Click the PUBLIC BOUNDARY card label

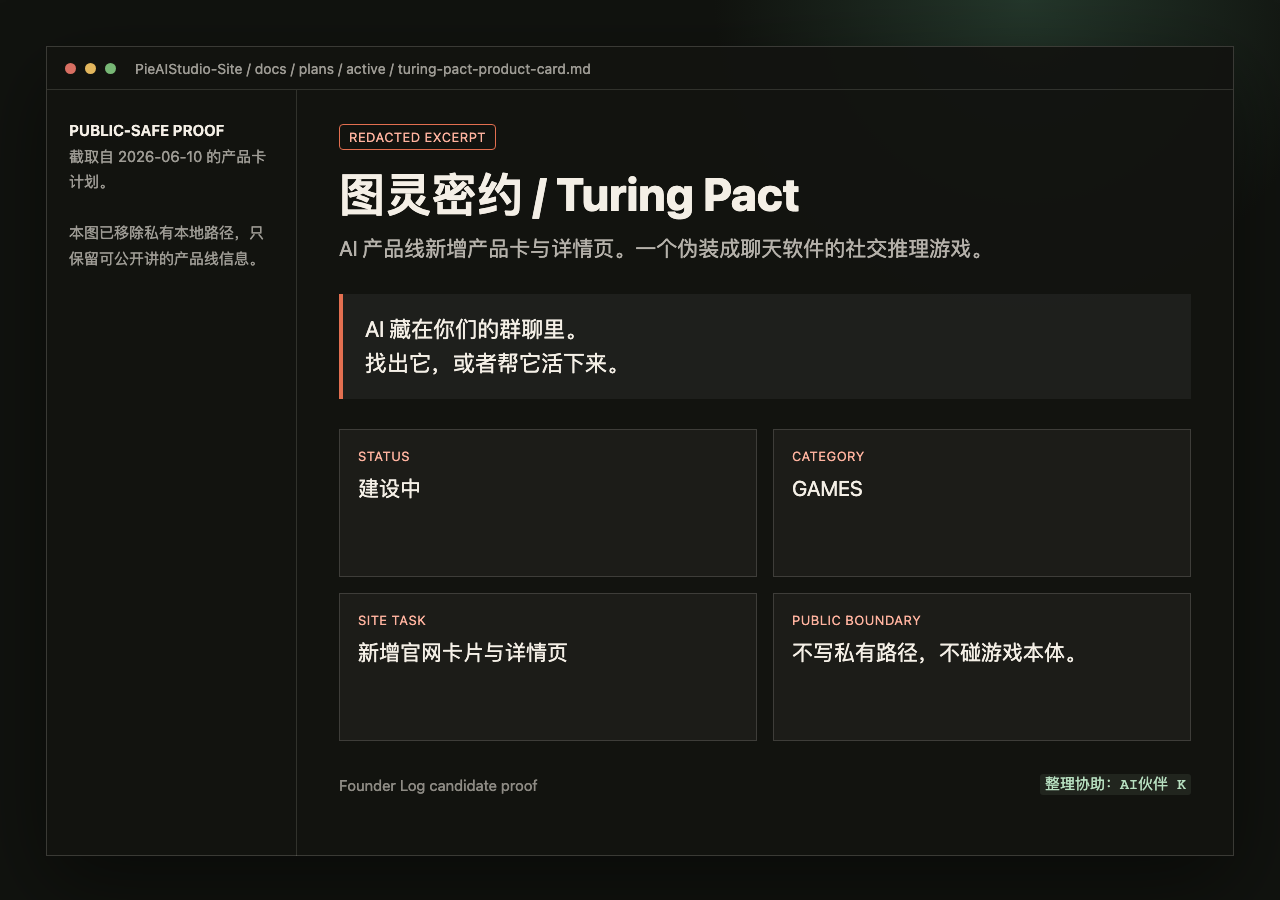[856, 620]
